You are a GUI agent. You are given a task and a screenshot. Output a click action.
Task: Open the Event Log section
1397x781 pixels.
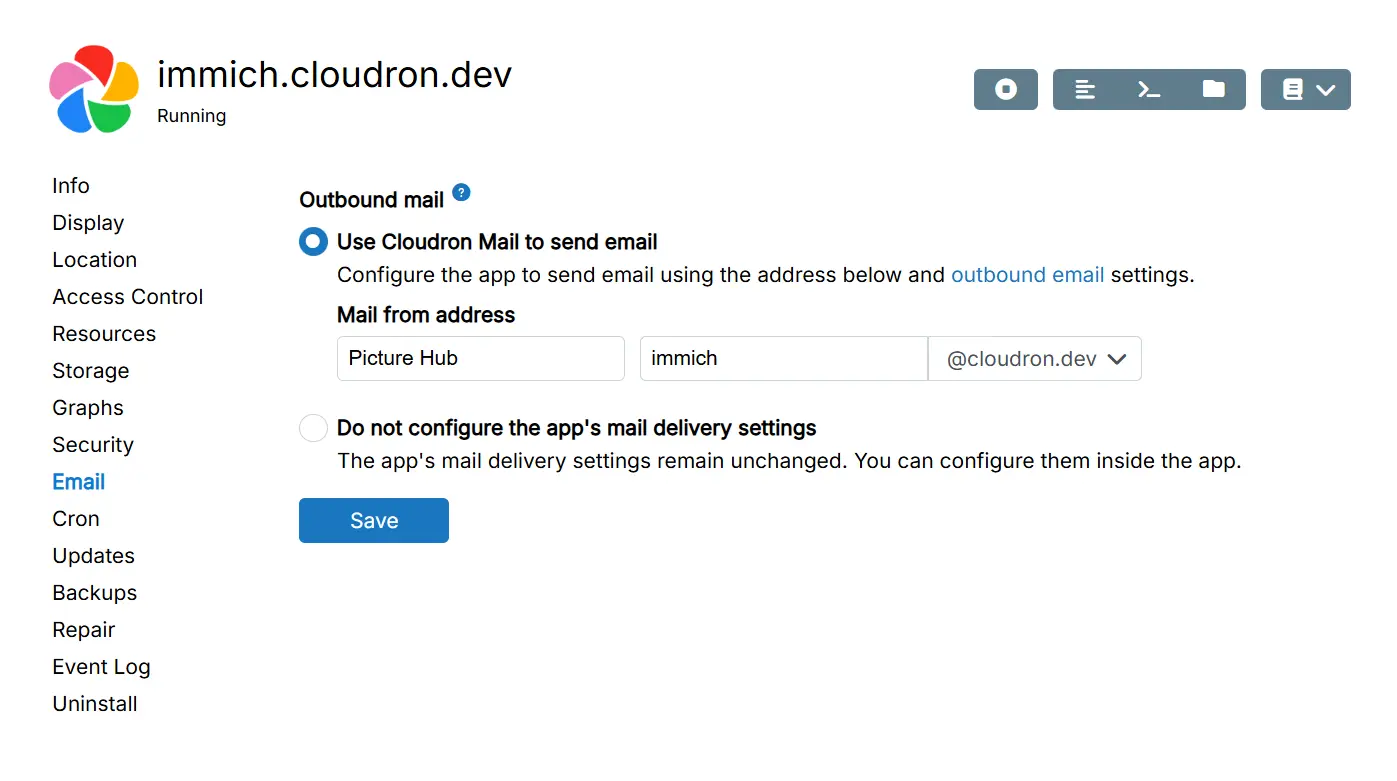[101, 667]
